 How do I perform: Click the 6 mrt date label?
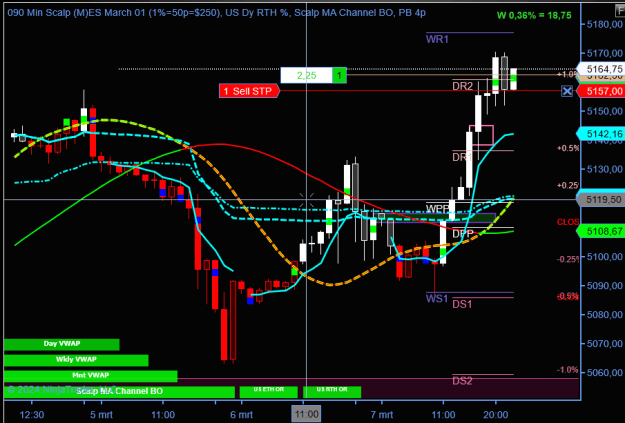pos(241,415)
